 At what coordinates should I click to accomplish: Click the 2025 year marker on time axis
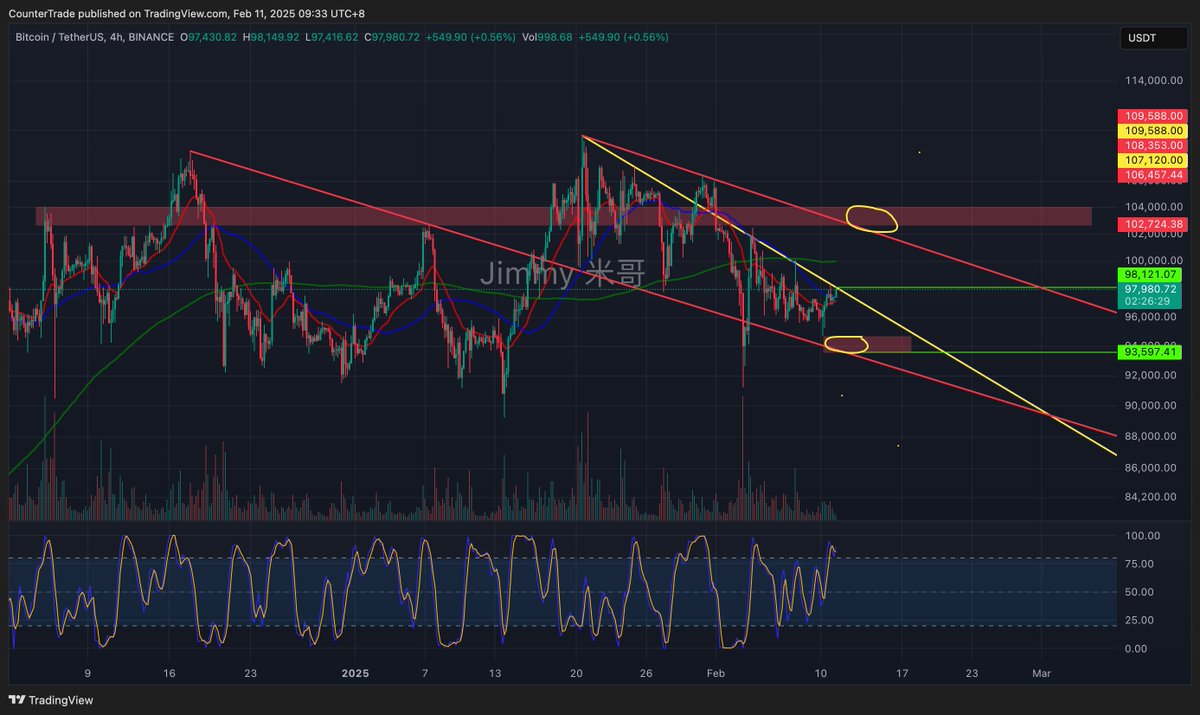[x=357, y=673]
